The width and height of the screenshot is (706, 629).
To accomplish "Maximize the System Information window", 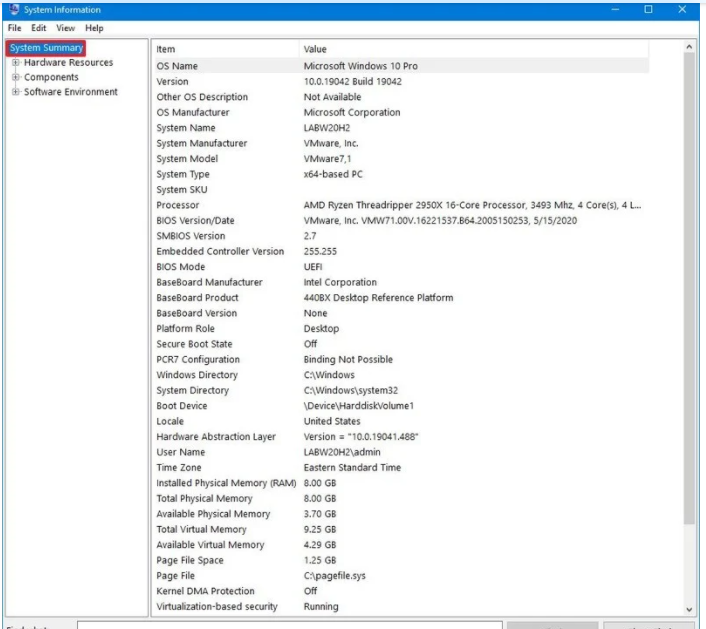I will coord(648,9).
